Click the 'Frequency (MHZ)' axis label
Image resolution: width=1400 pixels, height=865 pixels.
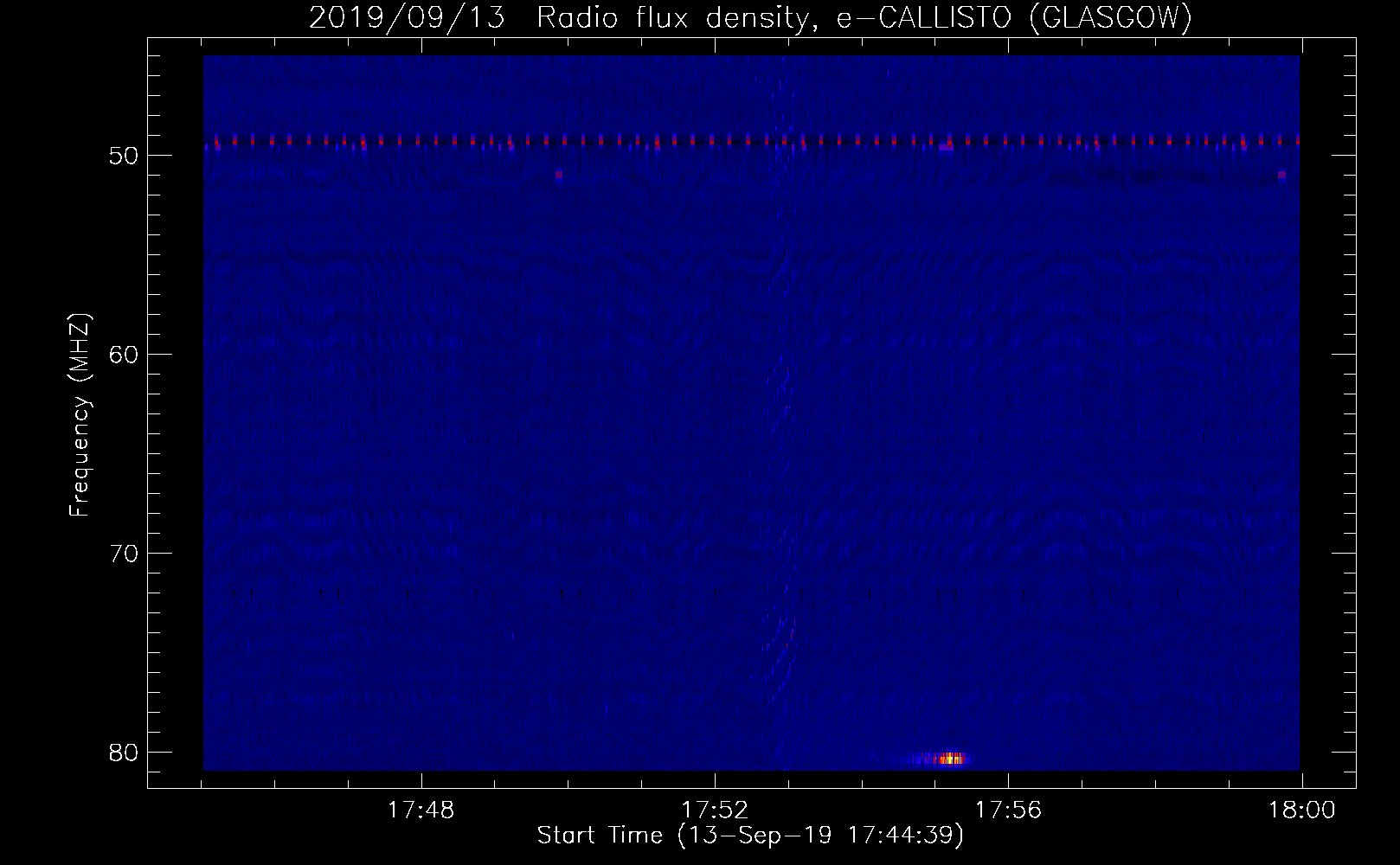(x=80, y=415)
